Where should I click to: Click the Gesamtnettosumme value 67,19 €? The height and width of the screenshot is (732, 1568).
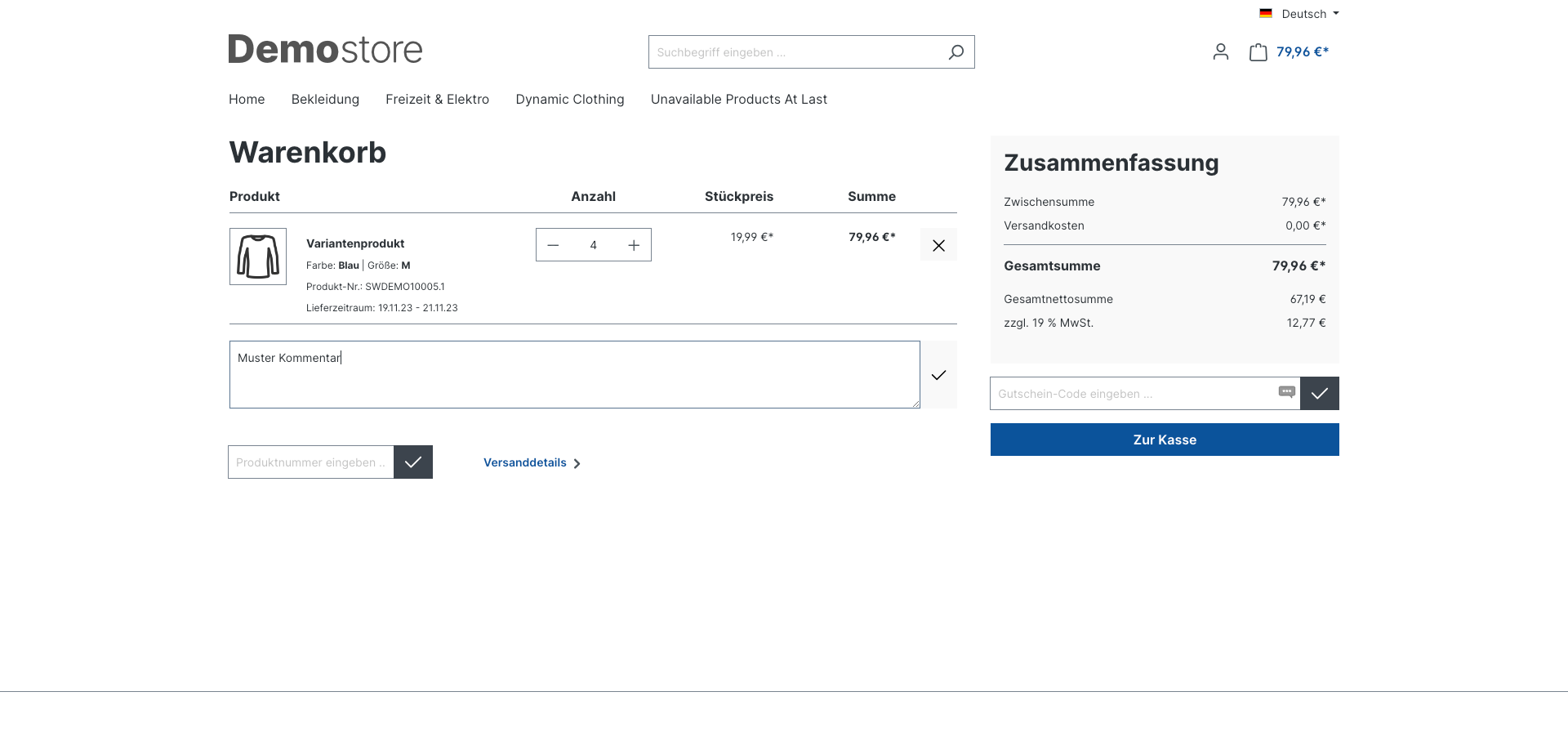[1308, 299]
